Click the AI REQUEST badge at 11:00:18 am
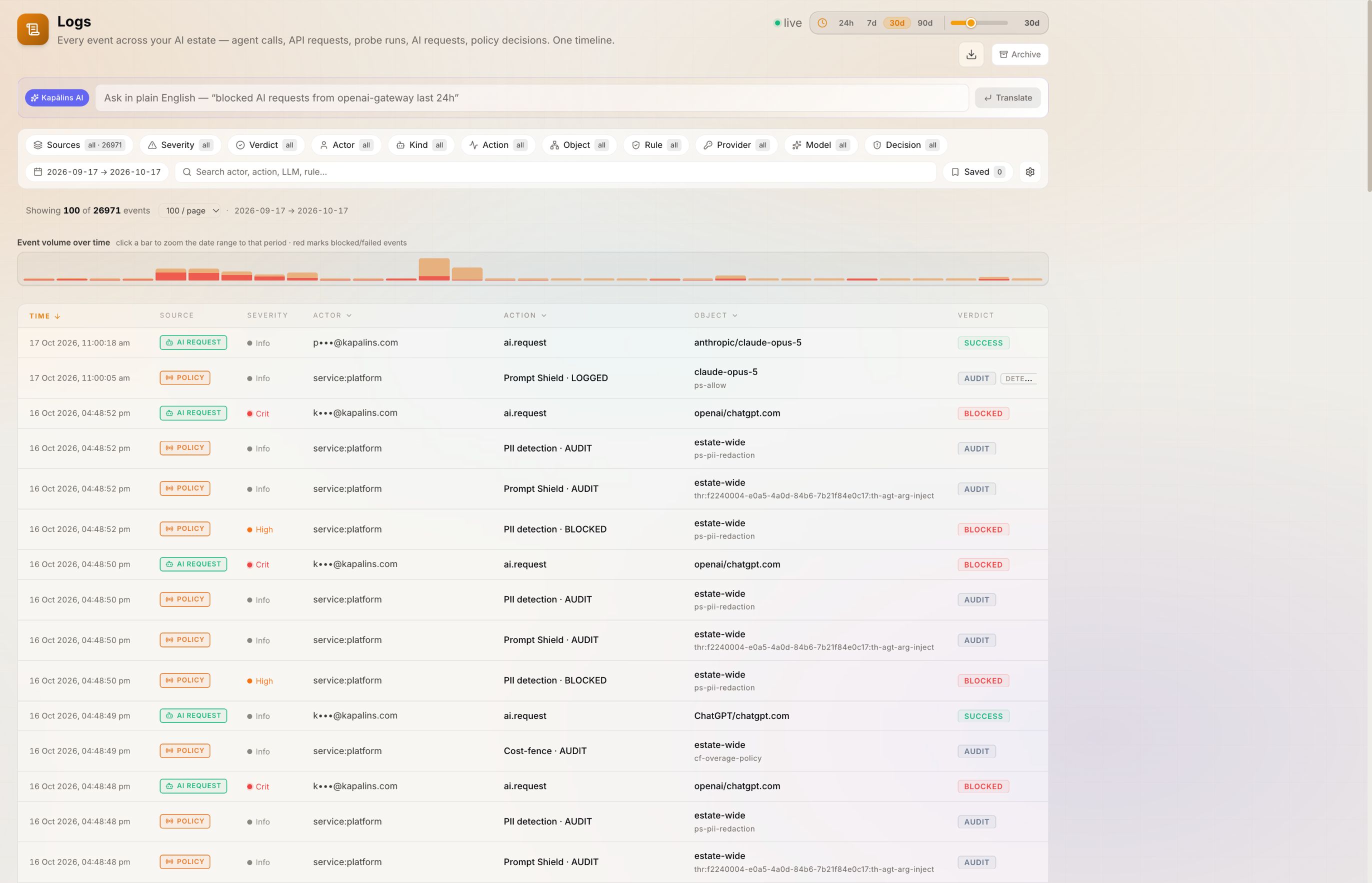 click(x=193, y=342)
